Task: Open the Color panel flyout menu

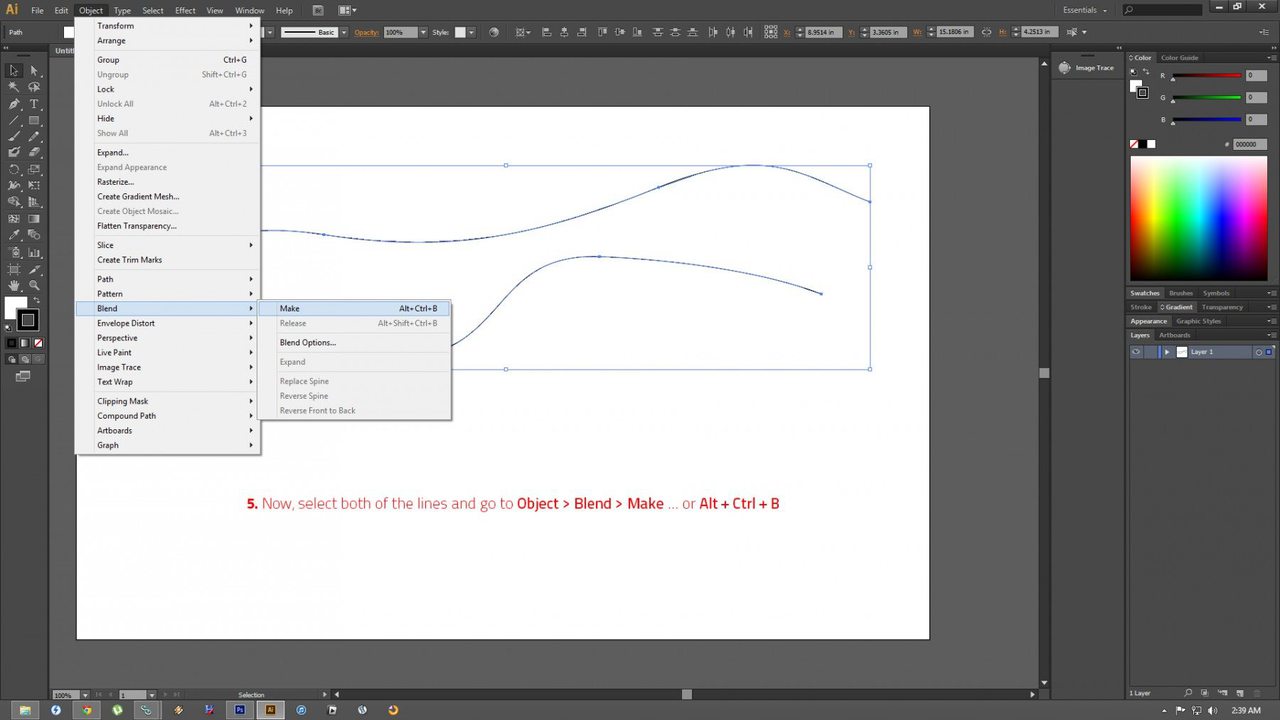Action: 1271,58
